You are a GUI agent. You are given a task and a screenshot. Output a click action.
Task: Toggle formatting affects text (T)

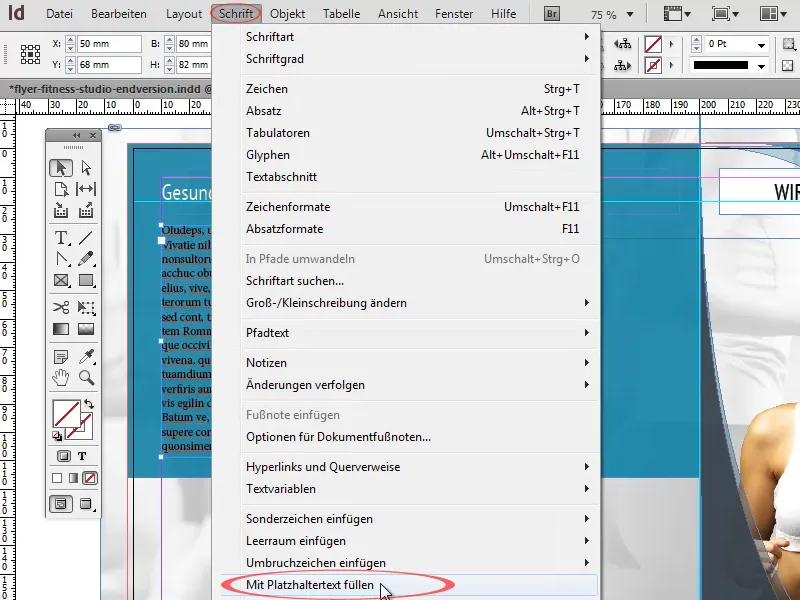click(82, 456)
